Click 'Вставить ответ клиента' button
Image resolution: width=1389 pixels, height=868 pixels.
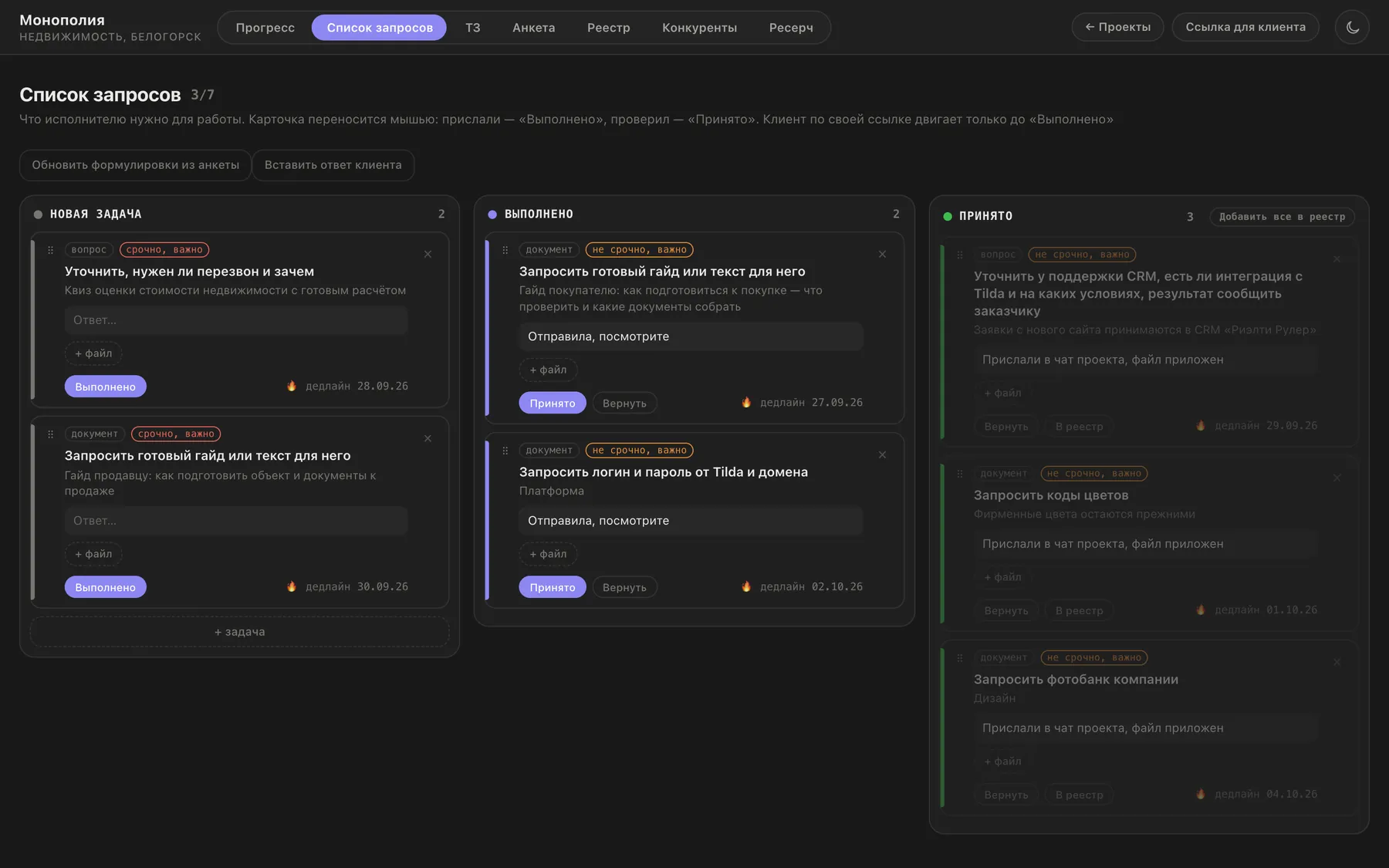333,165
